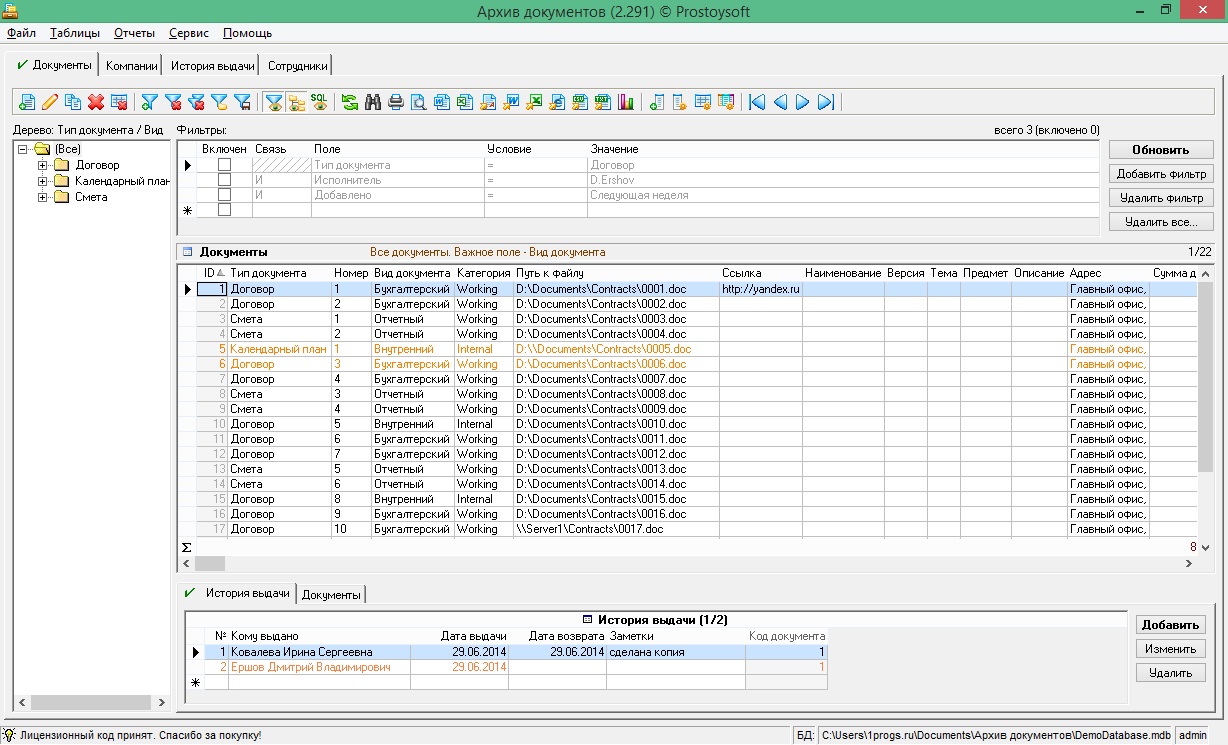Sort by the 'Тип документа' column header

(279, 273)
